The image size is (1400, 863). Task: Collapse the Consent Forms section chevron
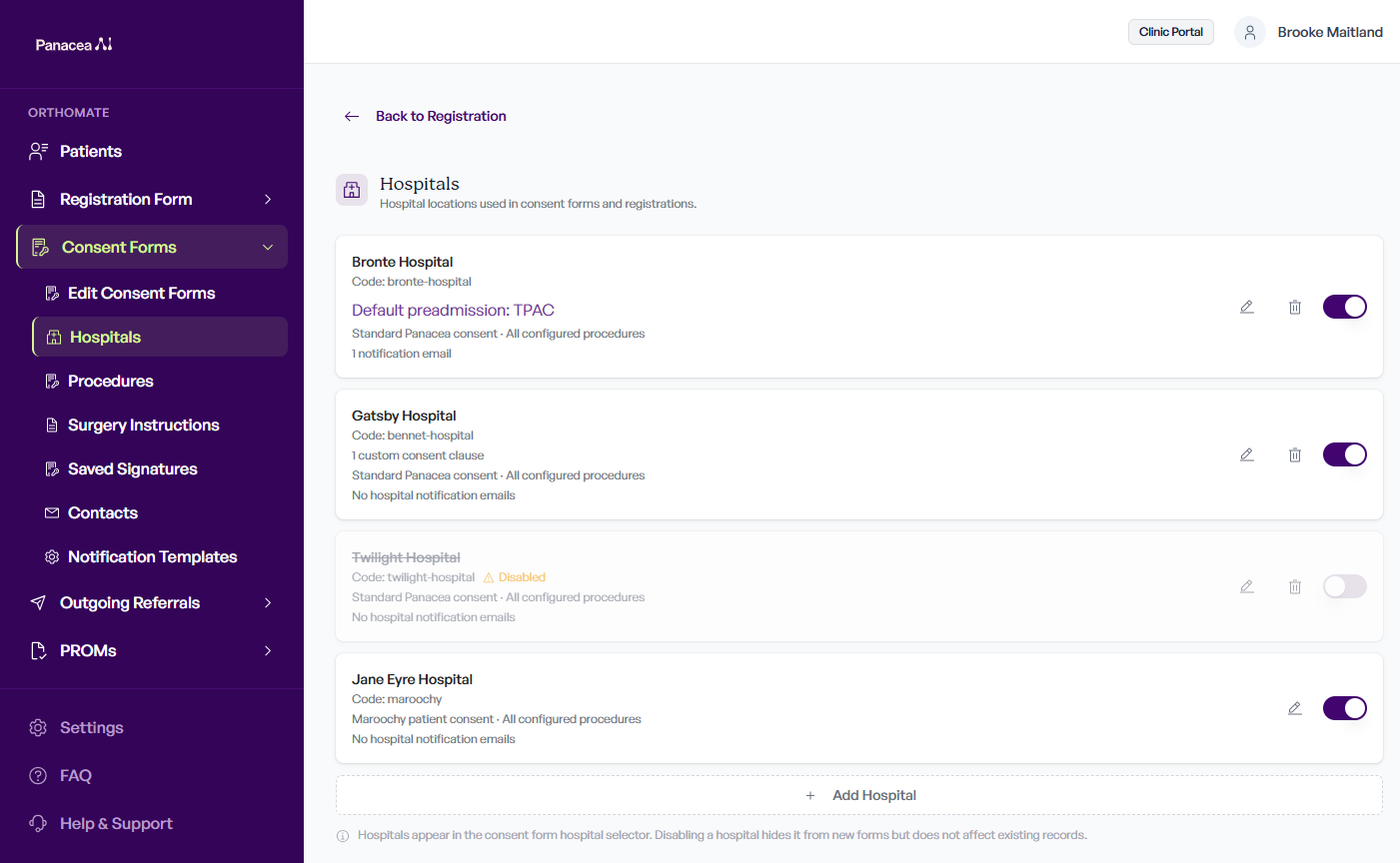[x=268, y=247]
